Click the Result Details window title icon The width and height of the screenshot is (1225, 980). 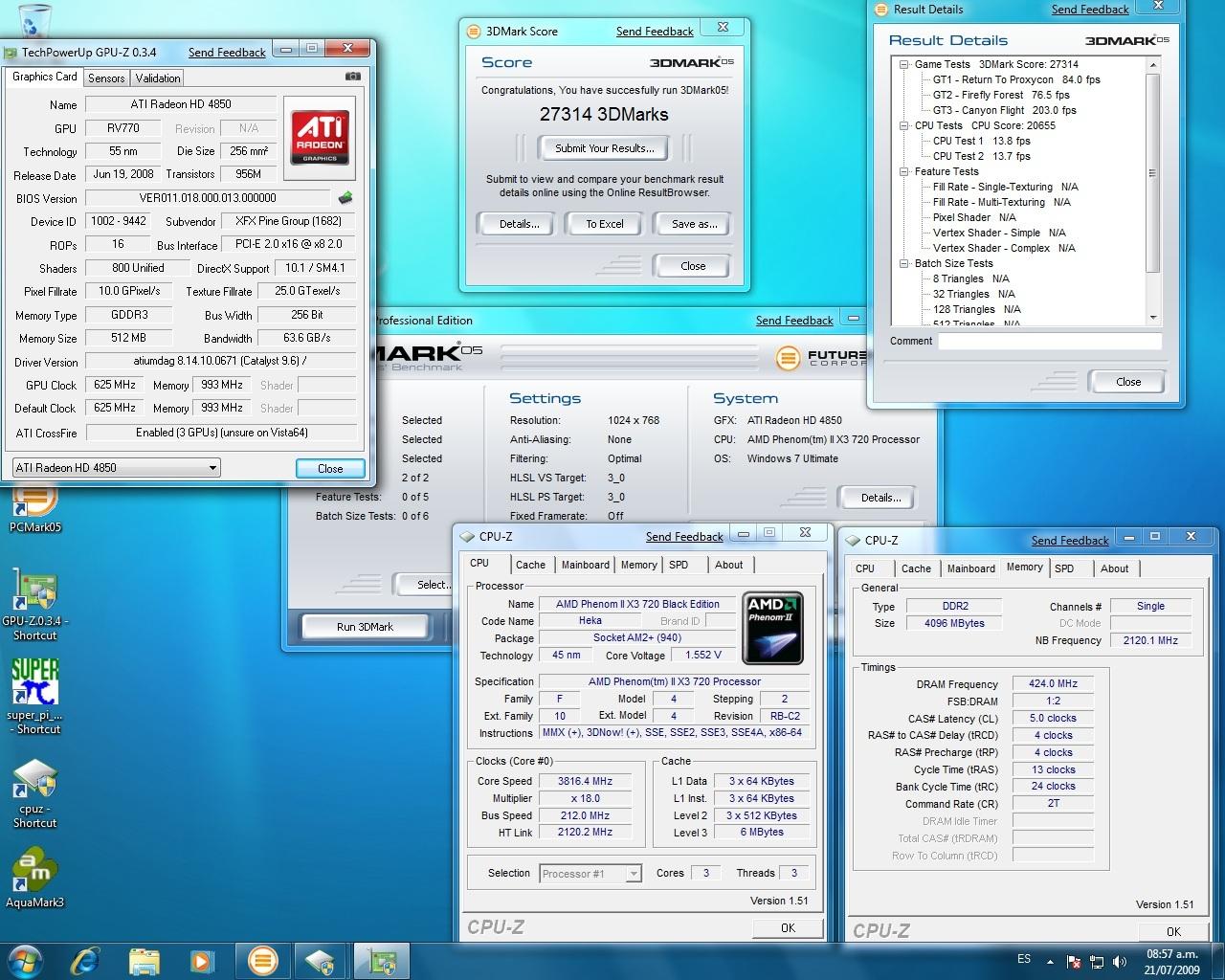(880, 10)
